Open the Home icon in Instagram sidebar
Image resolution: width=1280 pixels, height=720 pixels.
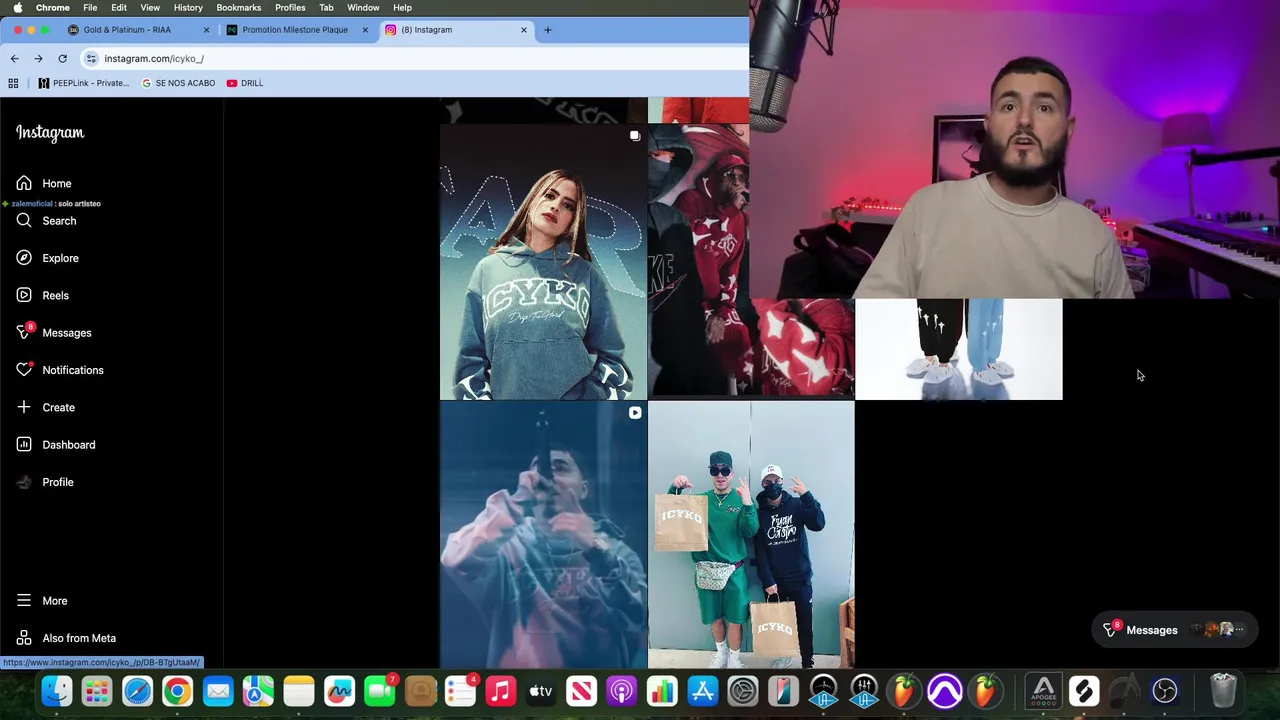(24, 183)
